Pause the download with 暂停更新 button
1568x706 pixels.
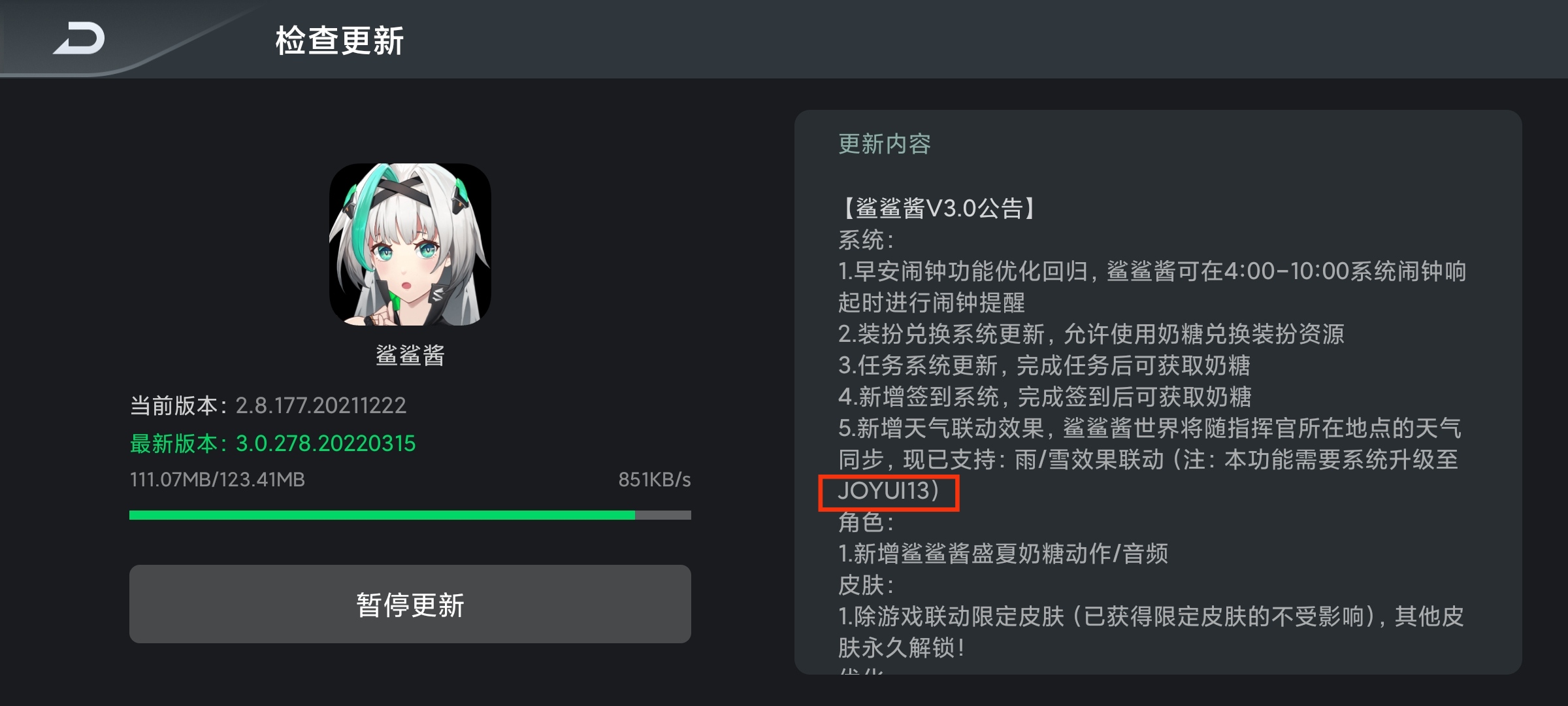pyautogui.click(x=410, y=604)
